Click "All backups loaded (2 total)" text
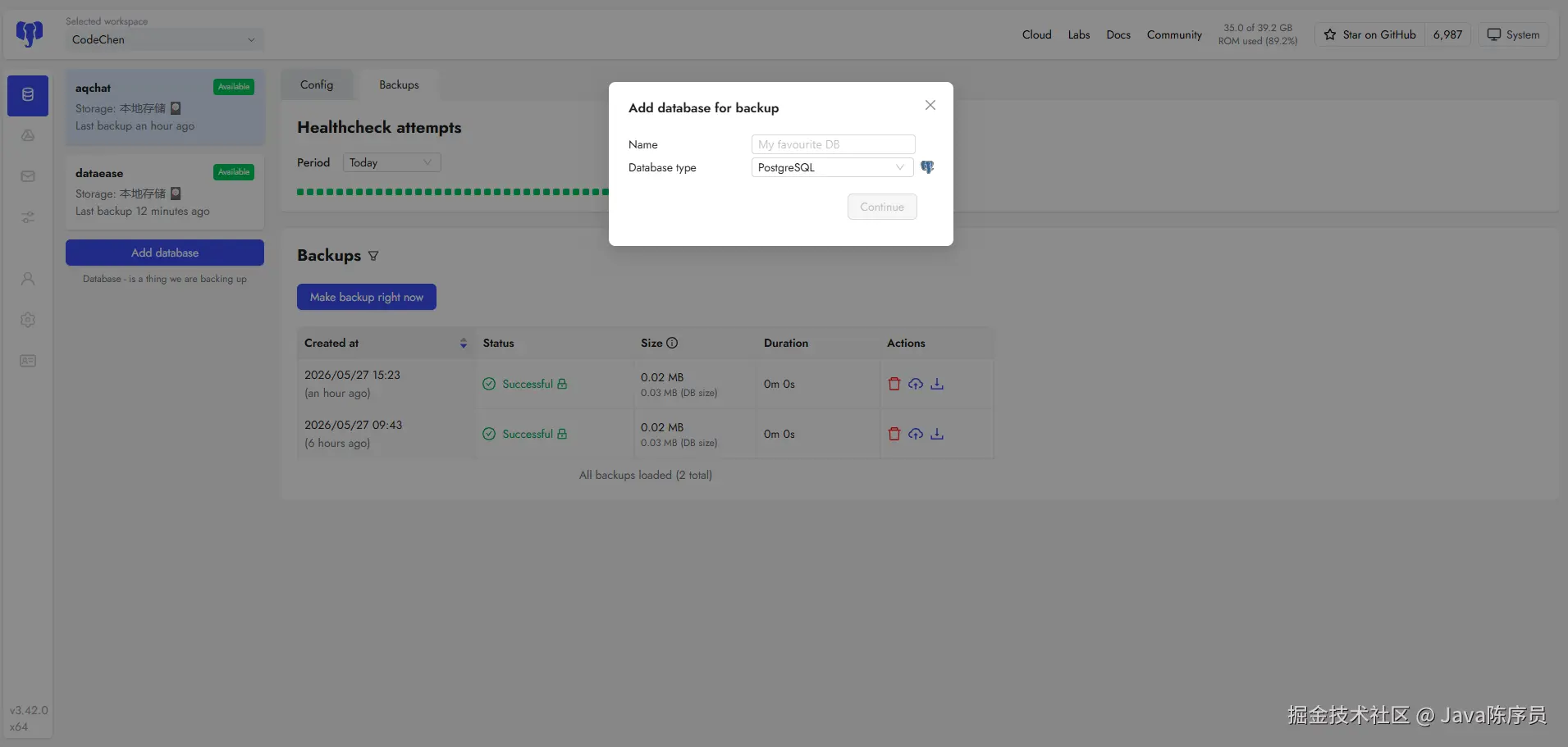Viewport: 1568px width, 747px height. (646, 475)
